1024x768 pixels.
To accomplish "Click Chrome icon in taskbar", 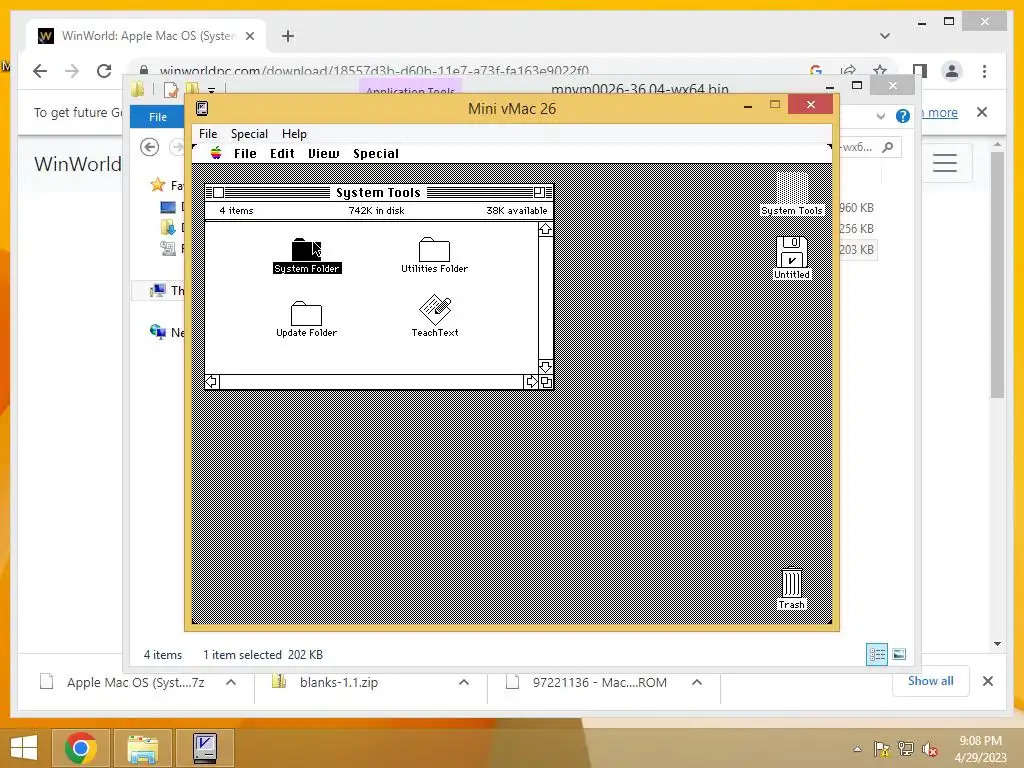I will click(81, 748).
